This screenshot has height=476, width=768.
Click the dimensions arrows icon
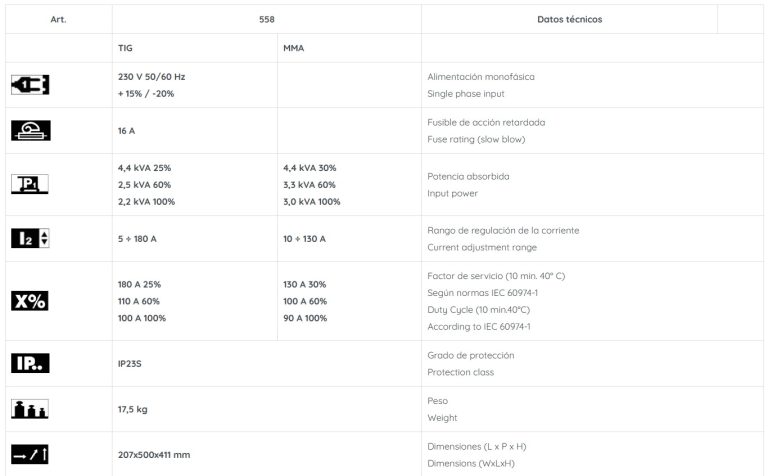[x=30, y=454]
